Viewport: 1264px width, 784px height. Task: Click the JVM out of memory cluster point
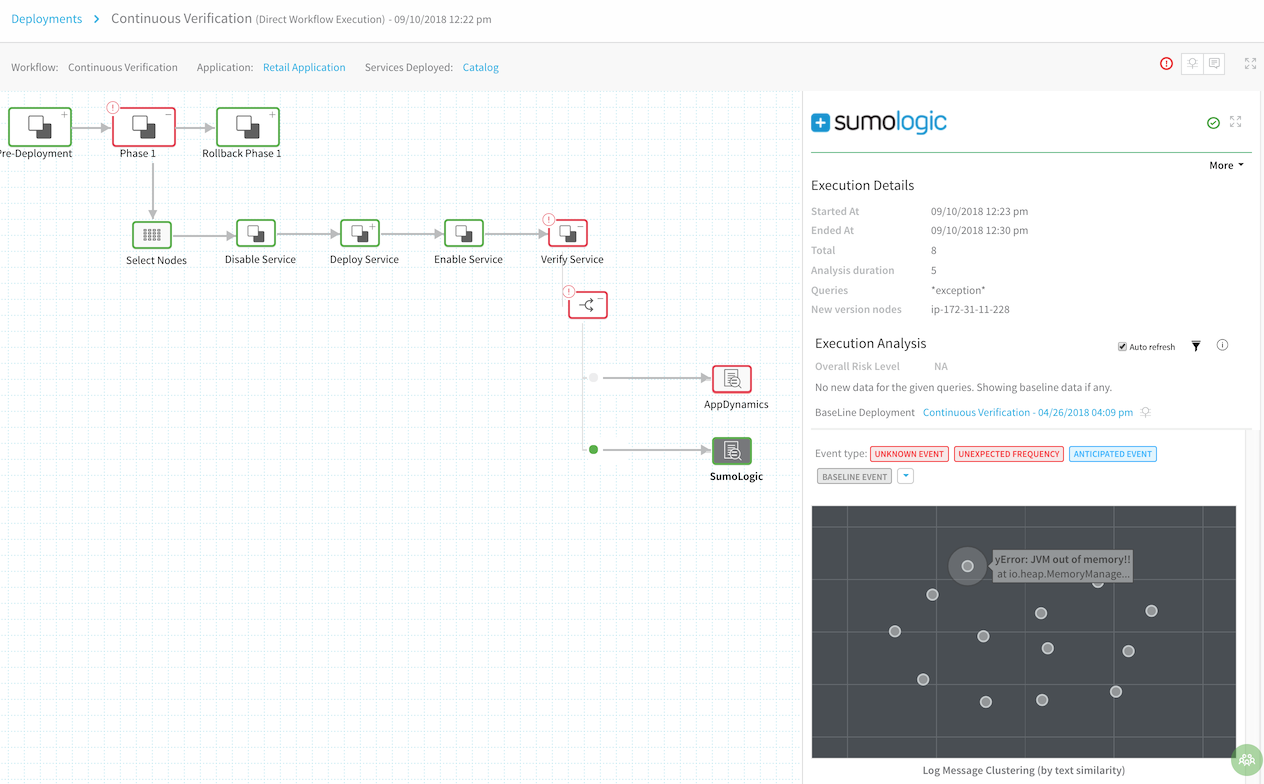tap(967, 566)
